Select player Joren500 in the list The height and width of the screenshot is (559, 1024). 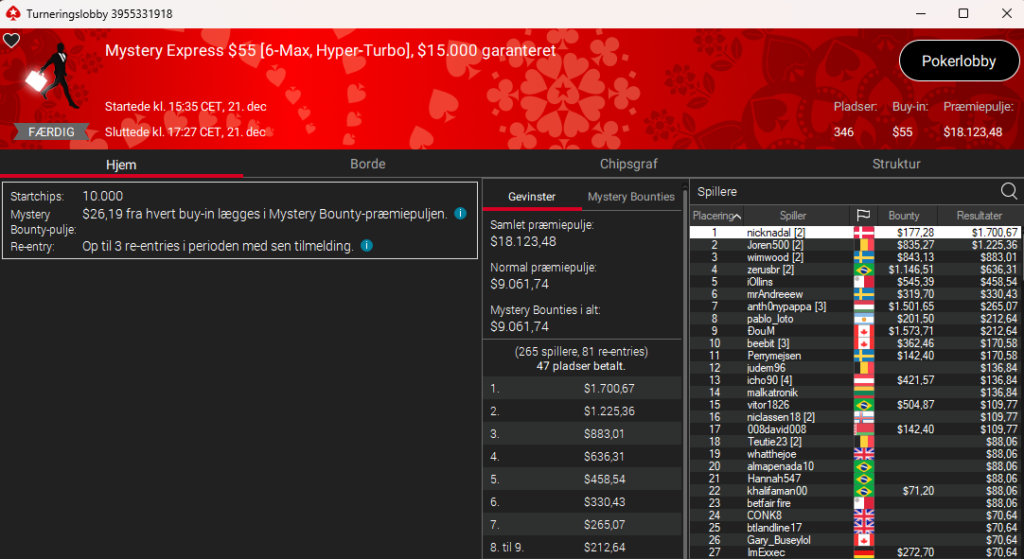coord(768,244)
